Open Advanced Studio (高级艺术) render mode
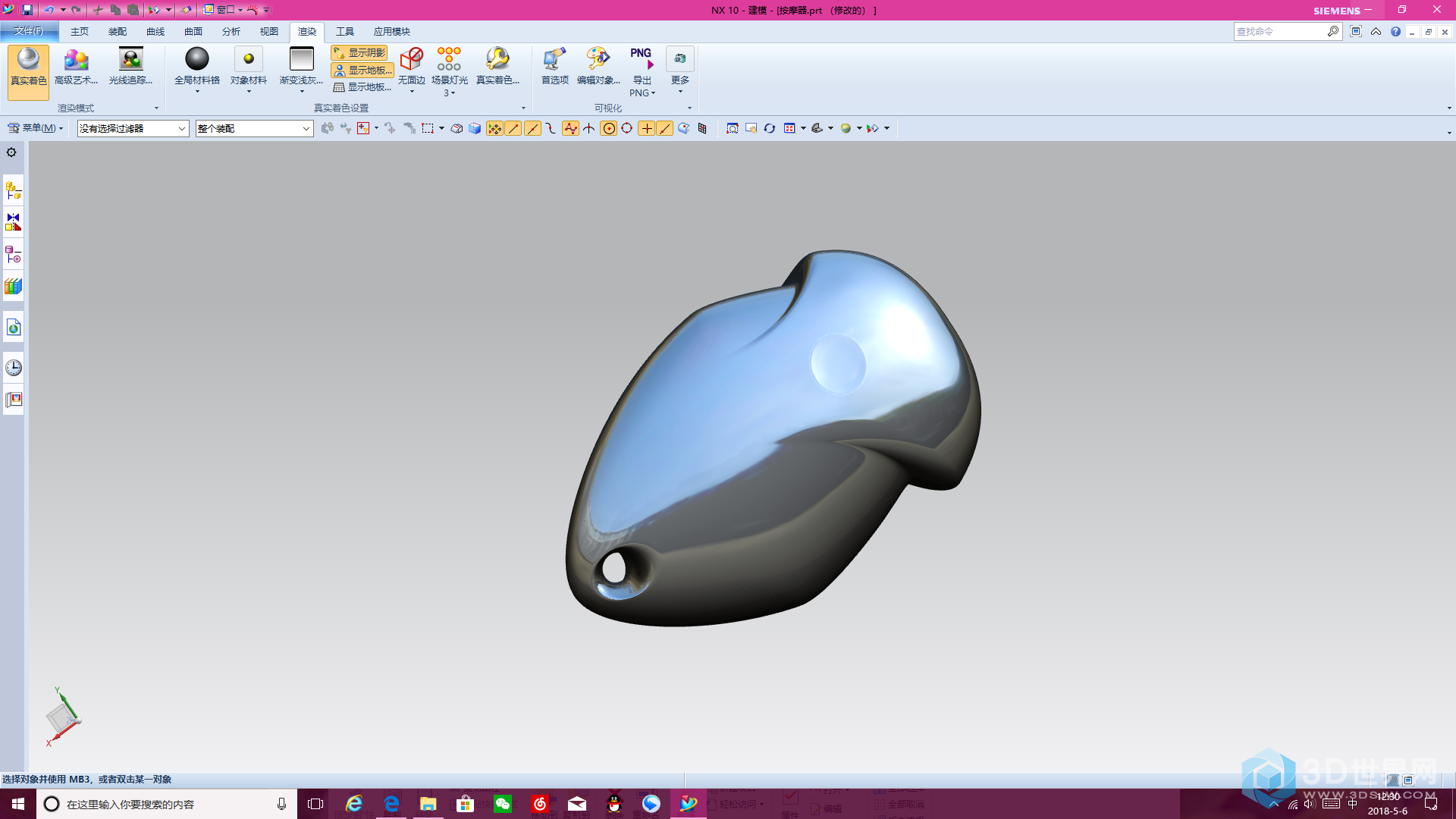 pos(76,67)
